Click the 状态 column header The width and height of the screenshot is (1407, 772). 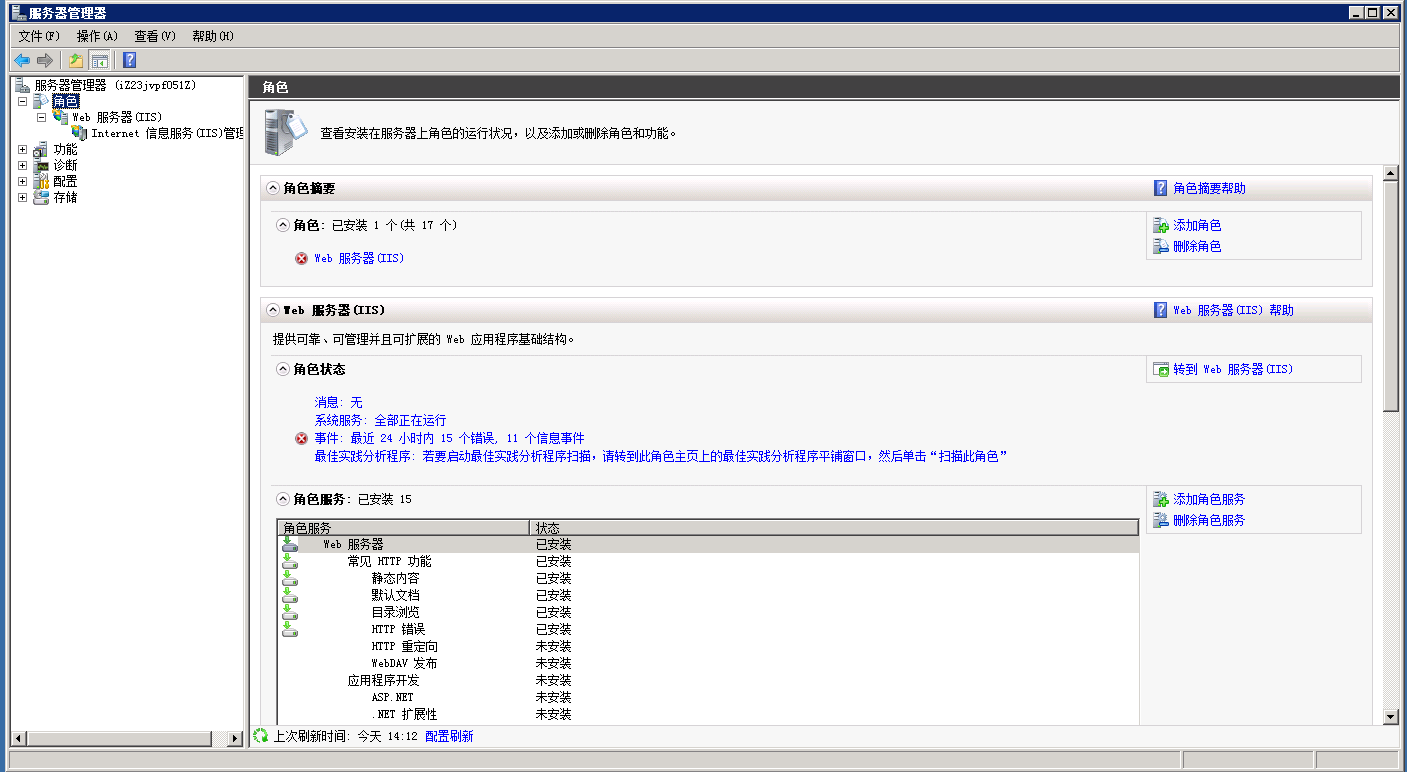click(834, 527)
